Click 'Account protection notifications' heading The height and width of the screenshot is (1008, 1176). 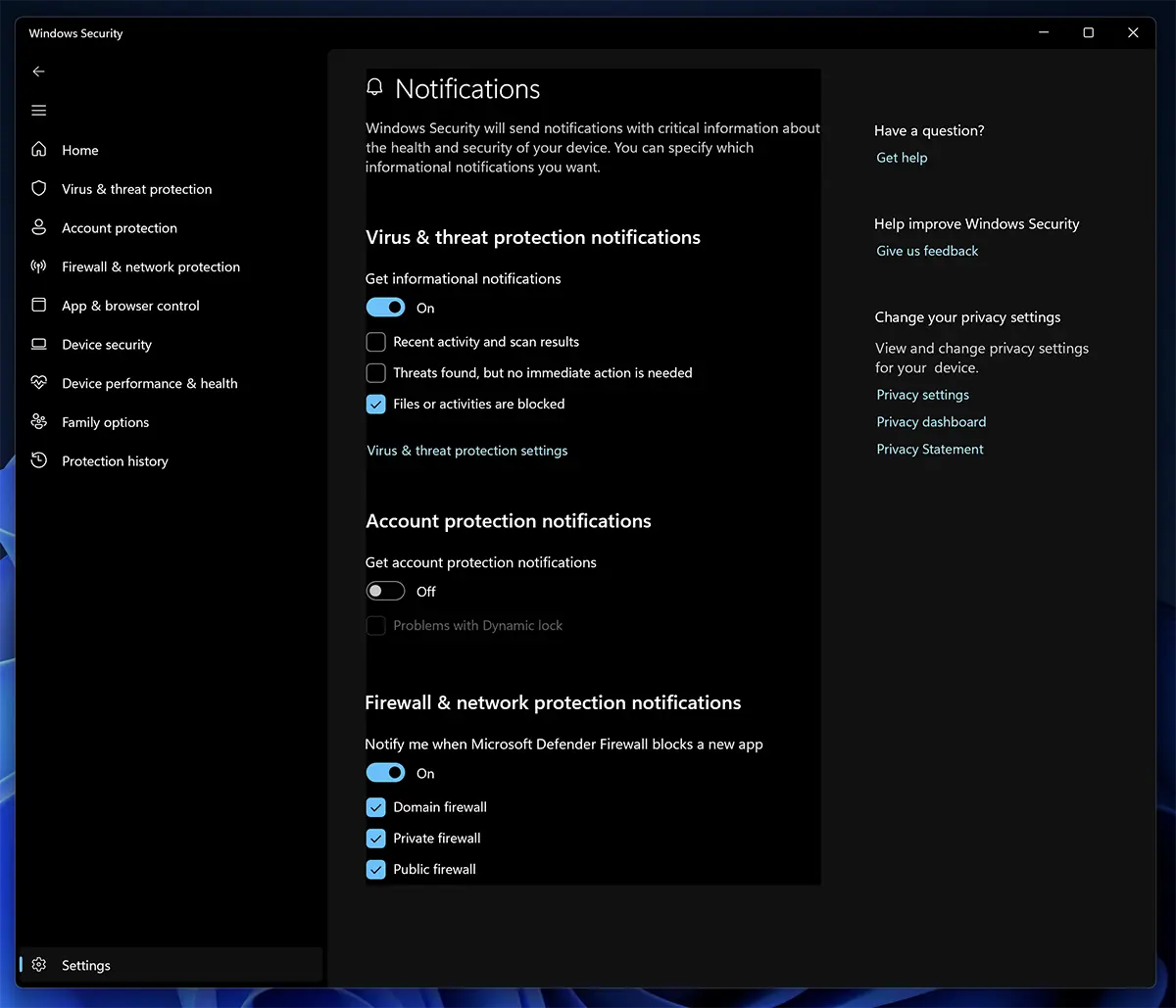point(509,521)
